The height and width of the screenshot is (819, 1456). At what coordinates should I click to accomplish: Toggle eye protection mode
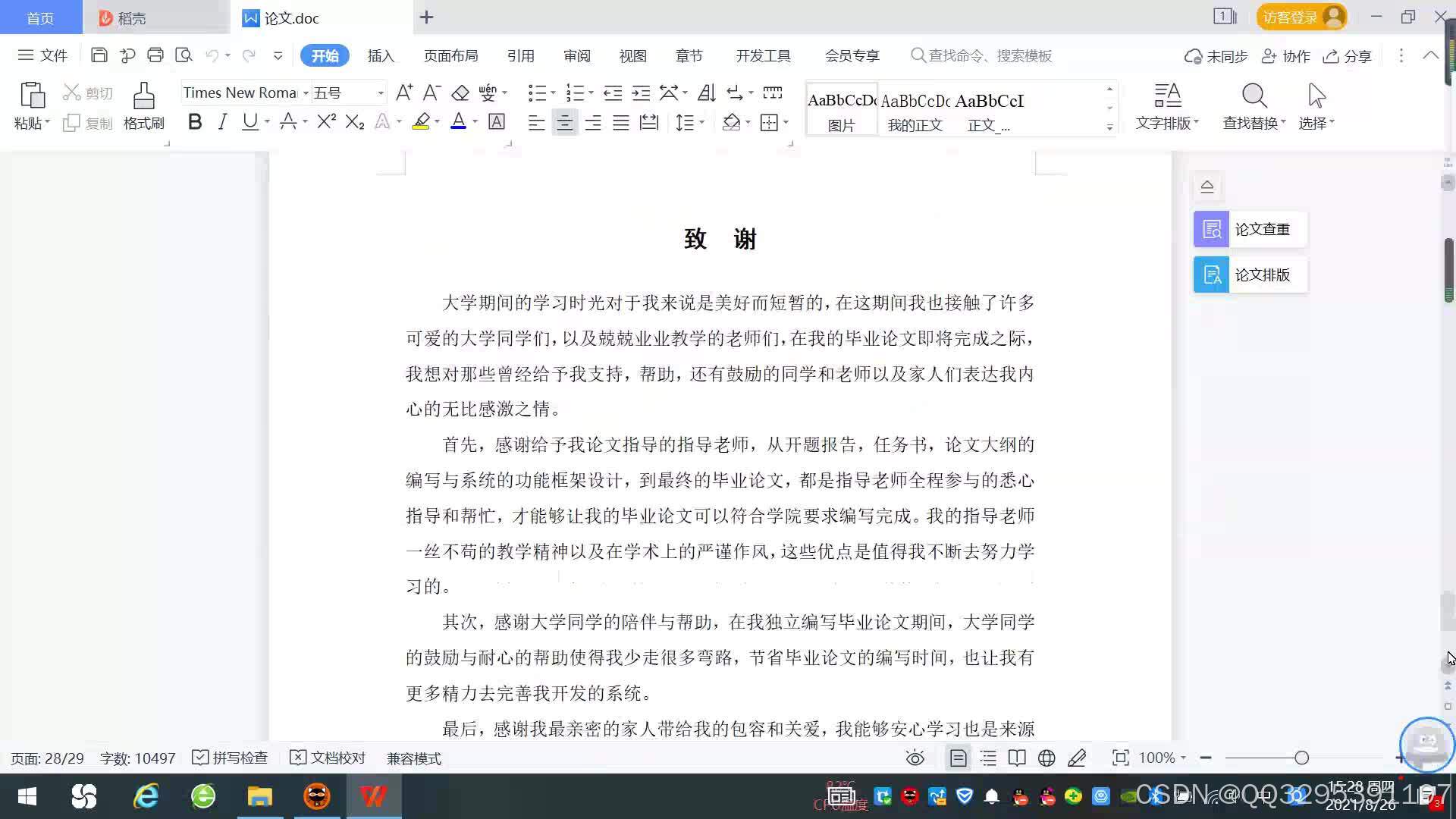point(915,758)
